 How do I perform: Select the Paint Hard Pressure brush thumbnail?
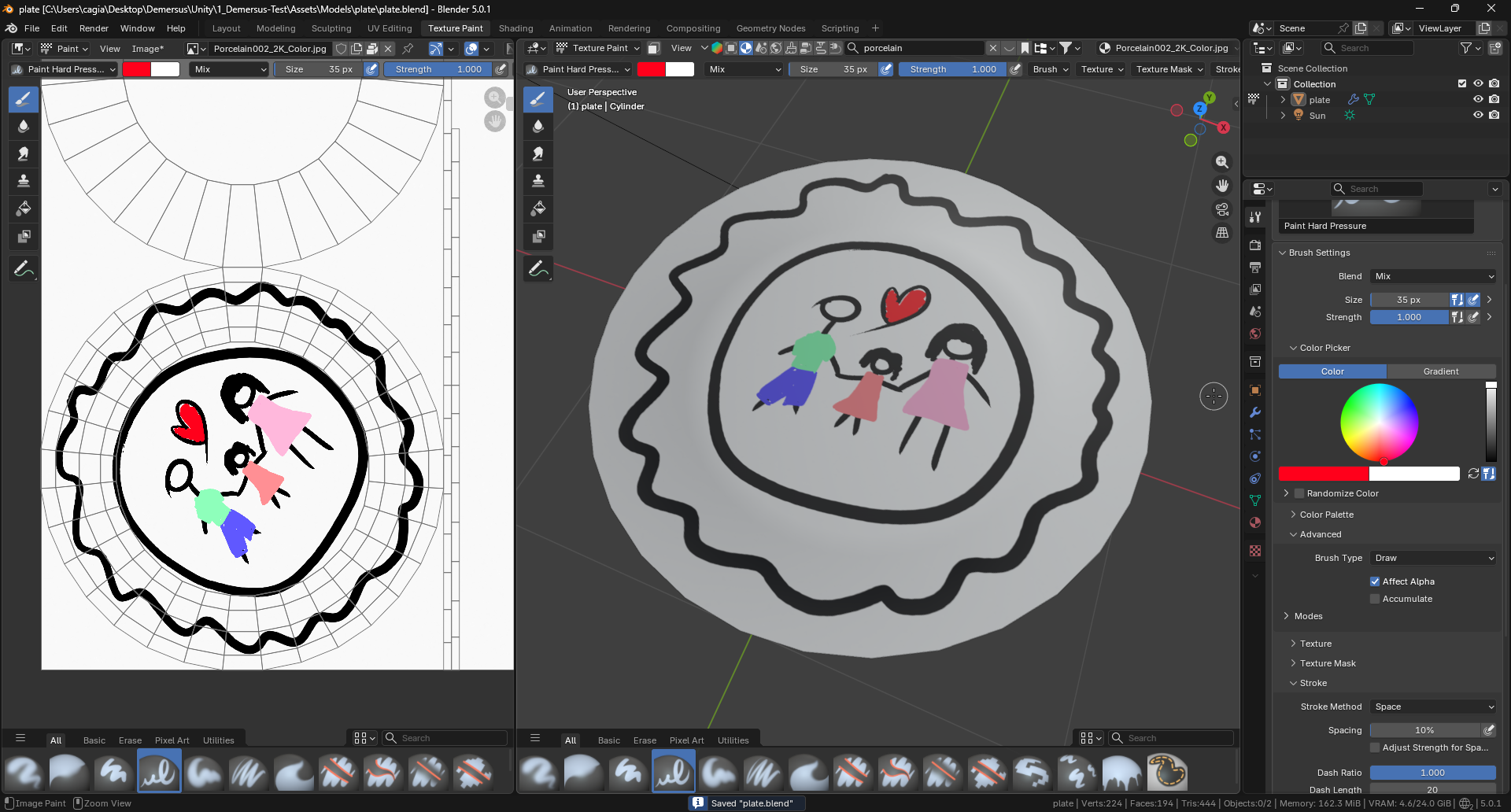click(158, 771)
